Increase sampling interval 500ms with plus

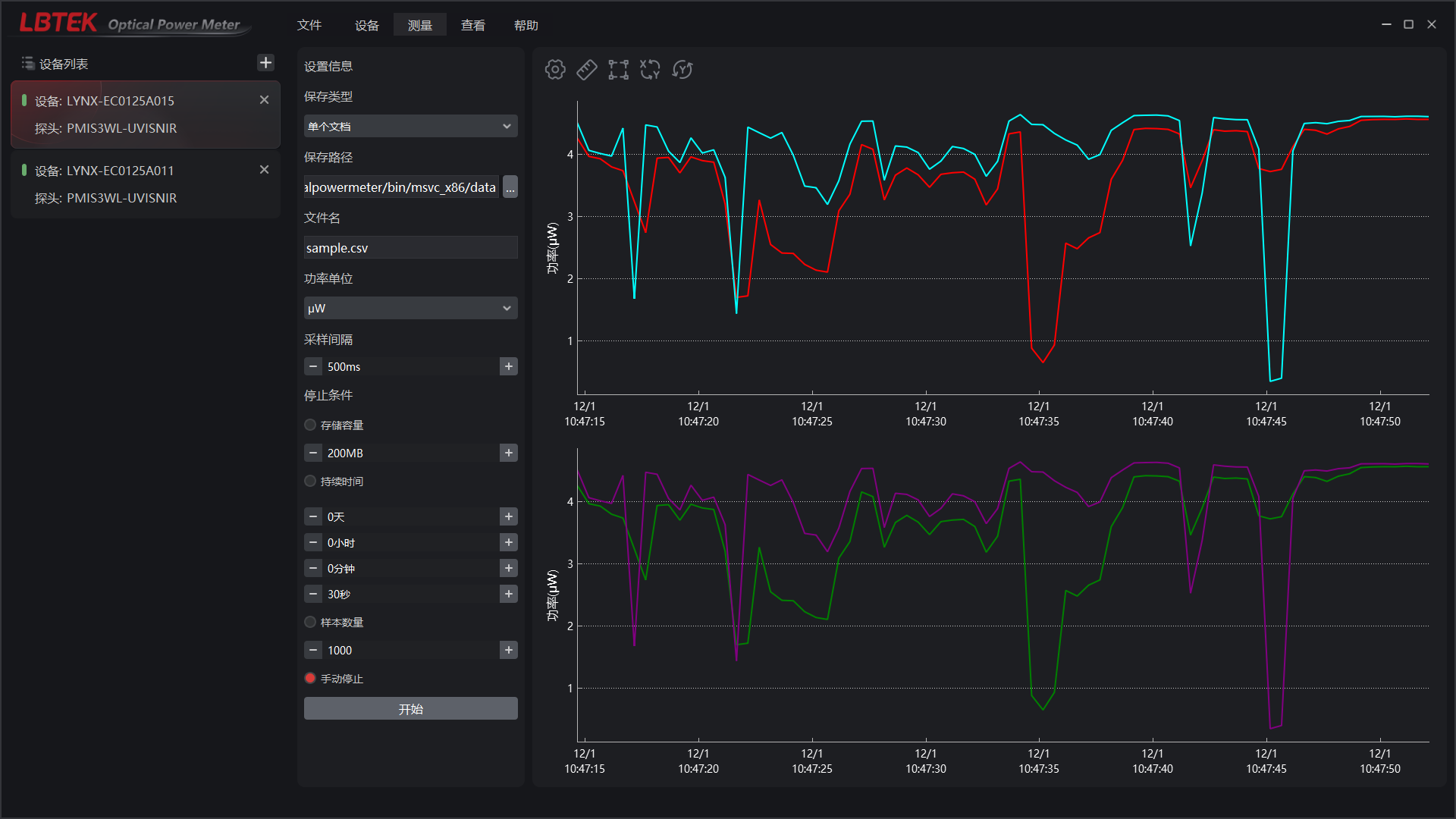point(509,367)
